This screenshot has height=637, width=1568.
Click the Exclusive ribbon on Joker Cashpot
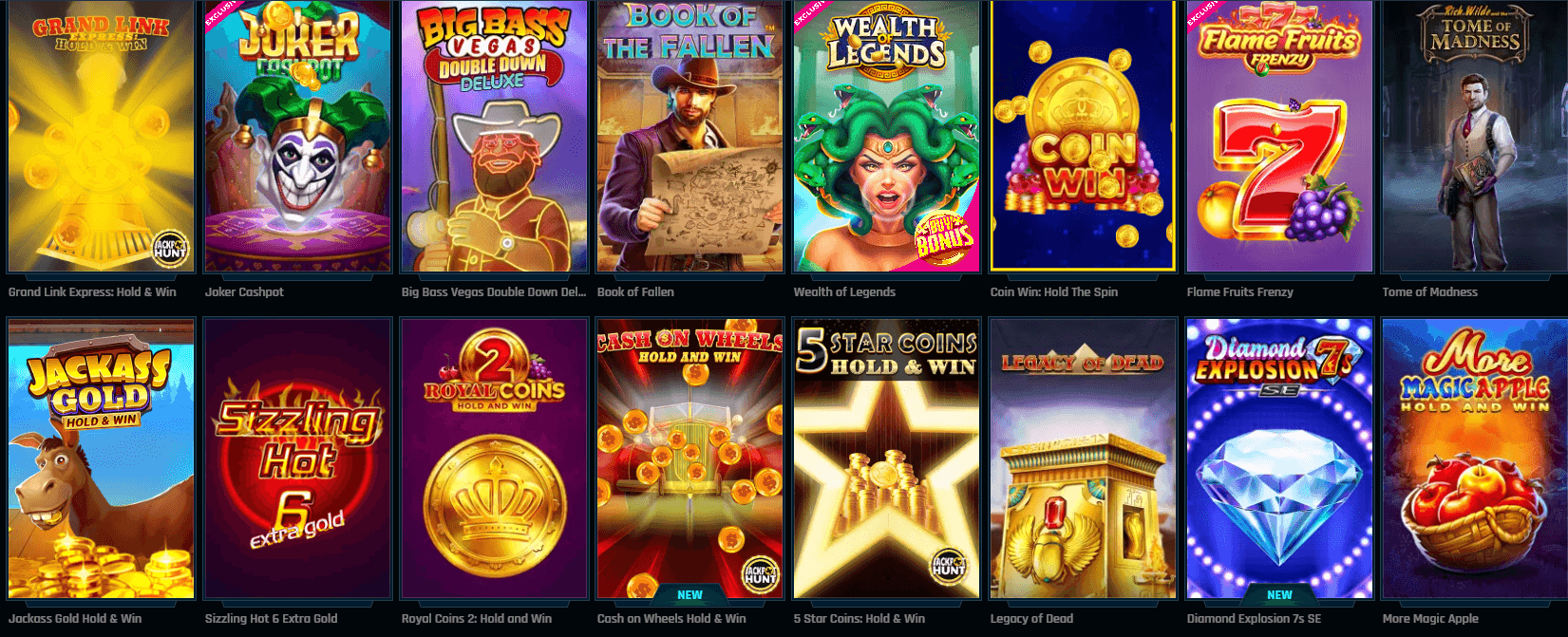click(x=222, y=13)
